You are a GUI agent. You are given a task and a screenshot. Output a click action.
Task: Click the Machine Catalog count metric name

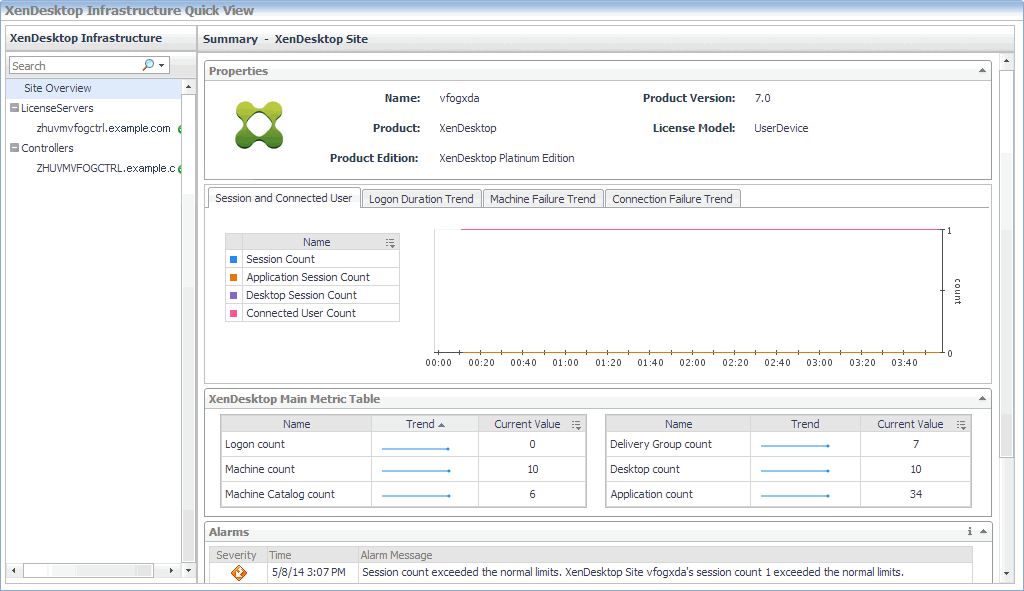coord(280,494)
